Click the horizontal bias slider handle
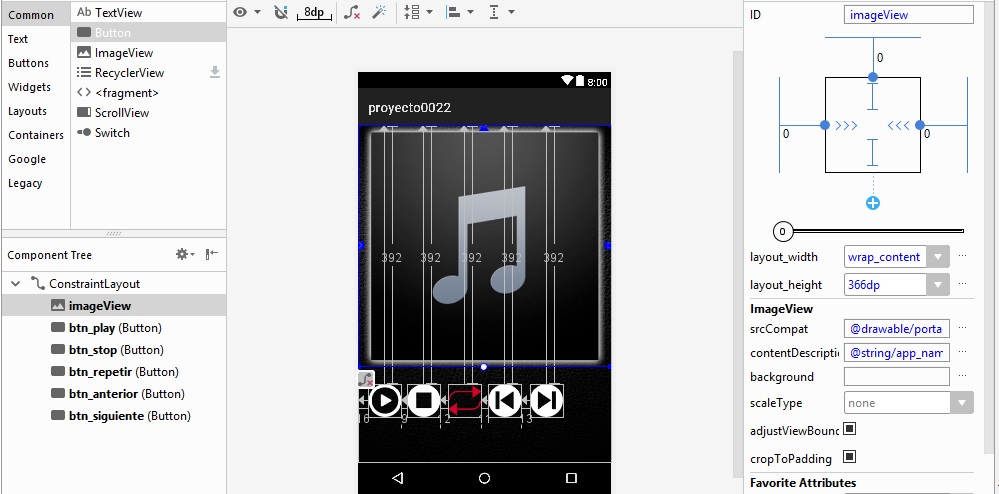 (x=783, y=231)
